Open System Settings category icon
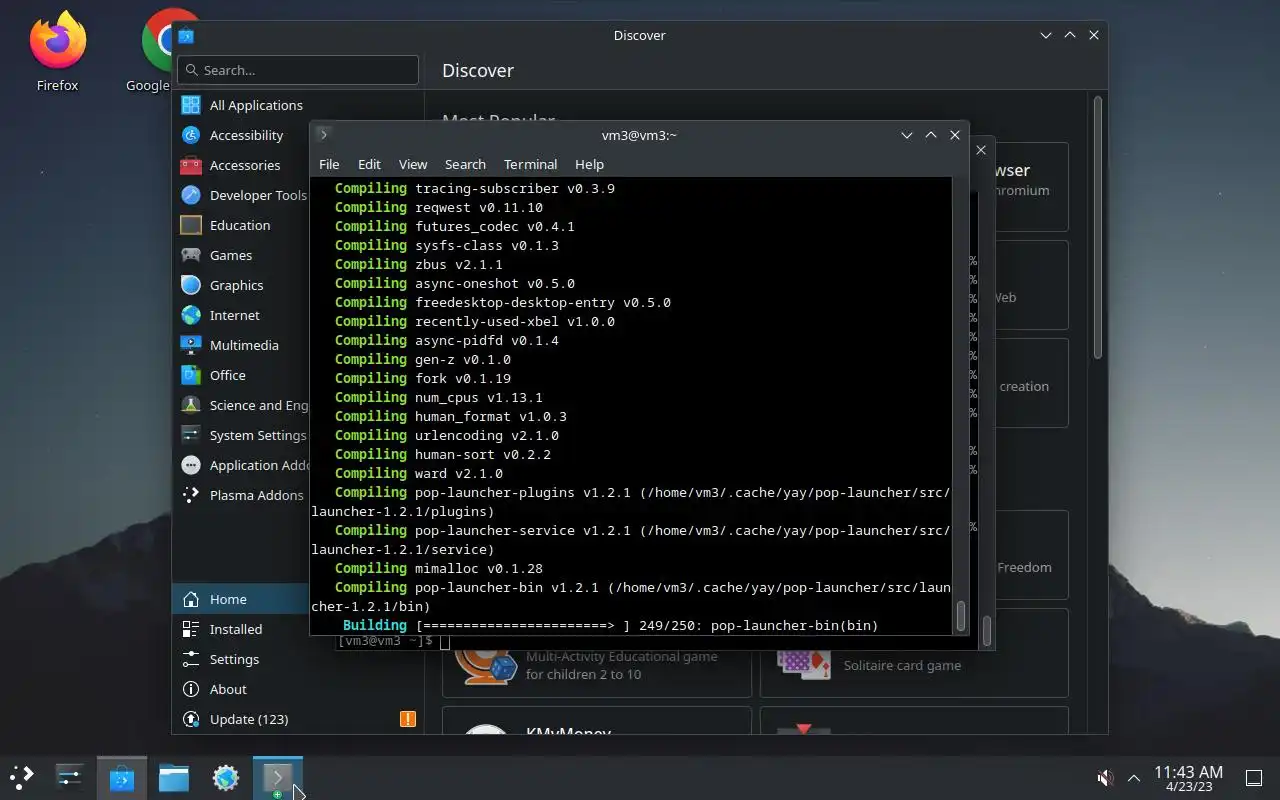Viewport: 1280px width, 800px height. point(191,435)
